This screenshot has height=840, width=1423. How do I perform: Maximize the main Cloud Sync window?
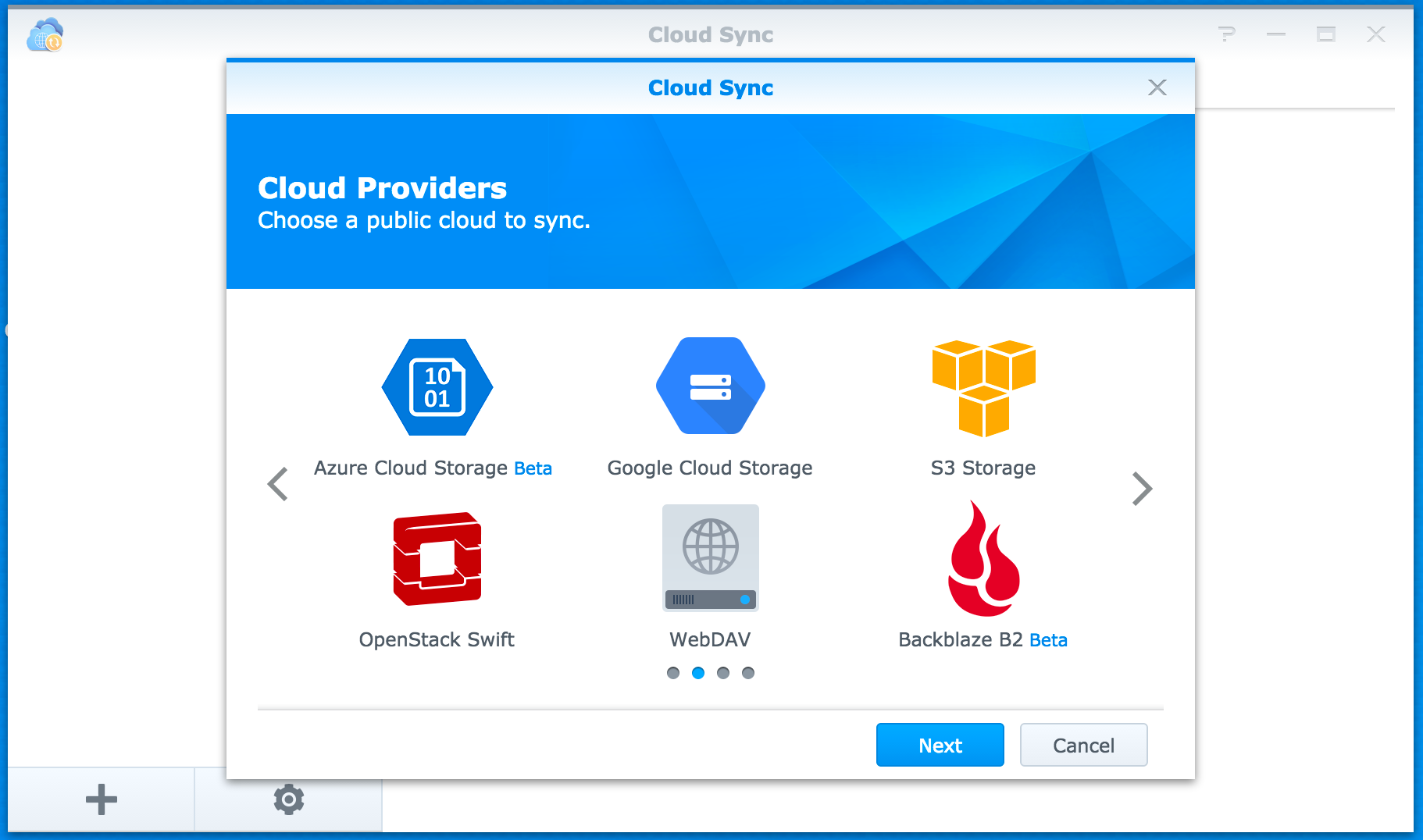1326,34
